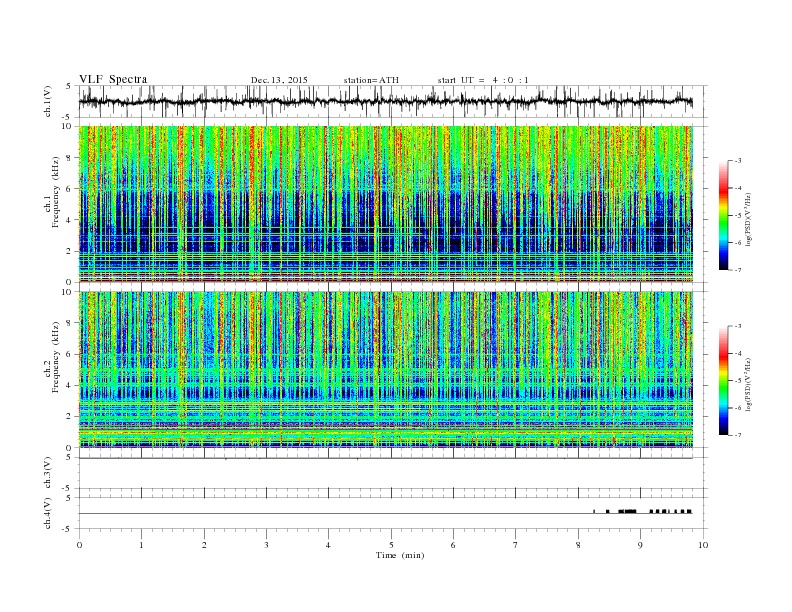Click the "start UT = 4 :0 :1" text
This screenshot has width=792, height=612.
click(x=483, y=80)
